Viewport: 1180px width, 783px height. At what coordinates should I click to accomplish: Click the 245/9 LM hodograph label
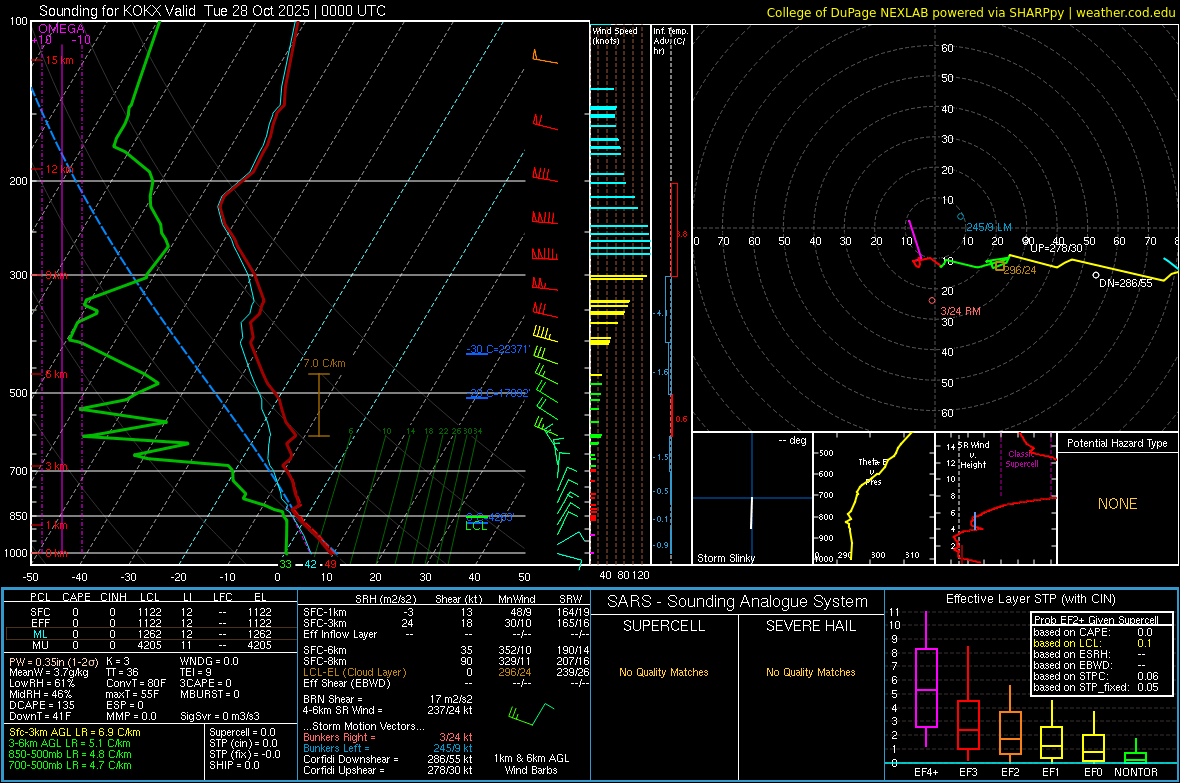[x=989, y=227]
